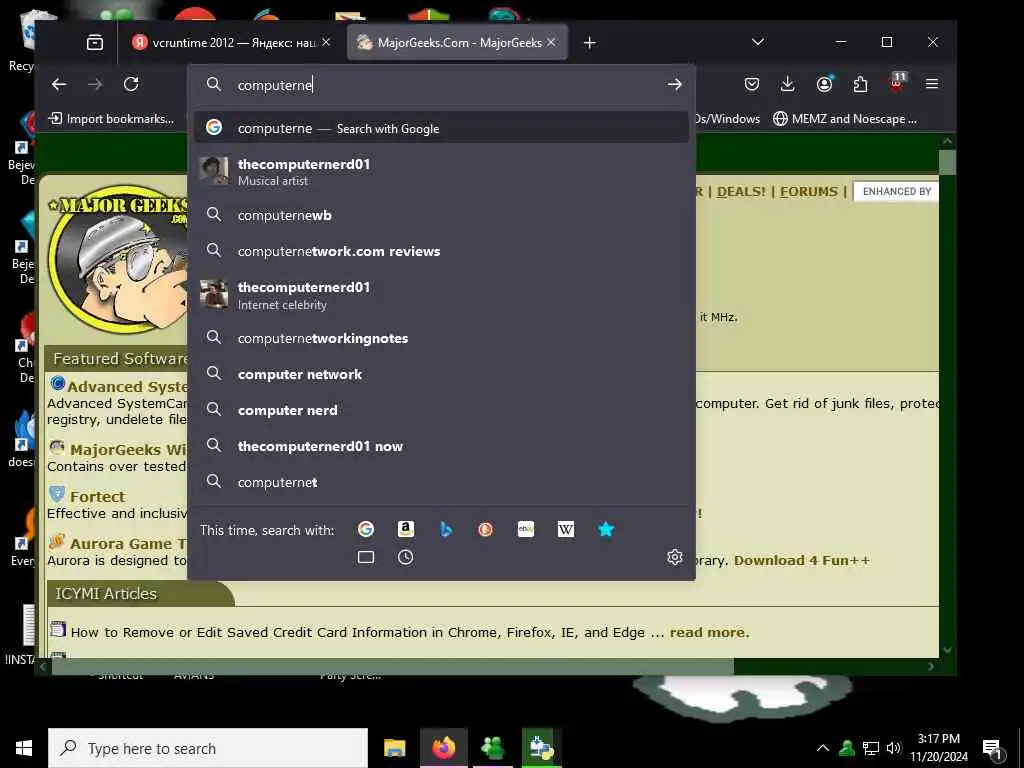Image resolution: width=1024 pixels, height=768 pixels.
Task: Search this time with Amazon
Action: click(x=406, y=530)
